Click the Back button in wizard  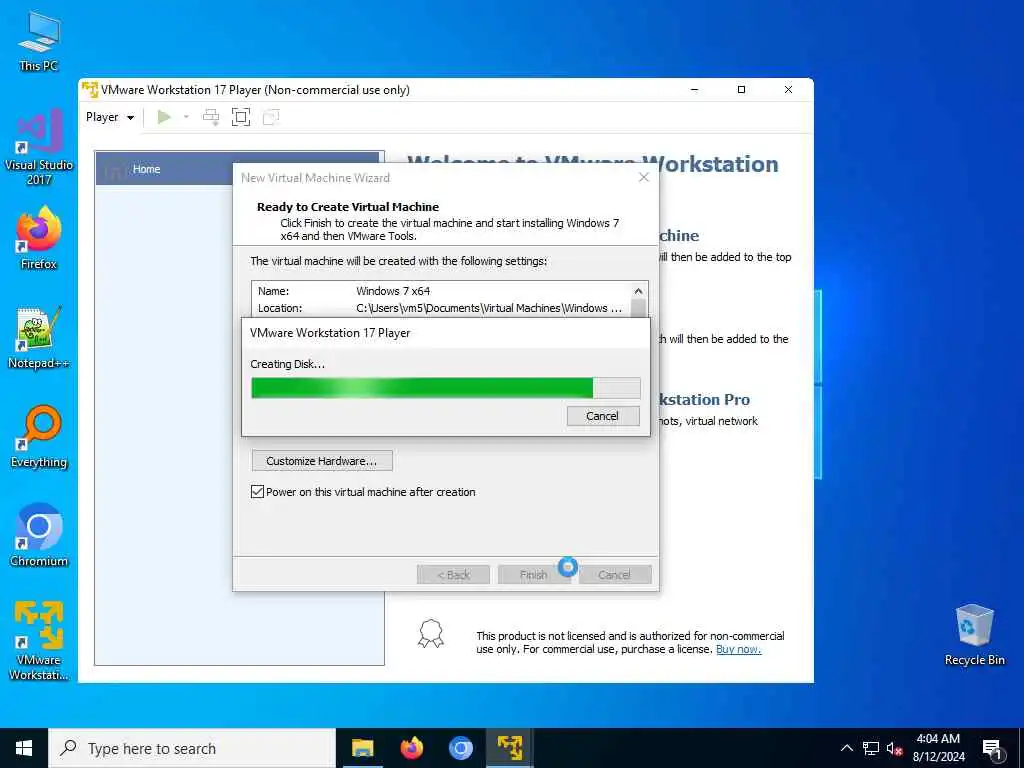click(453, 575)
